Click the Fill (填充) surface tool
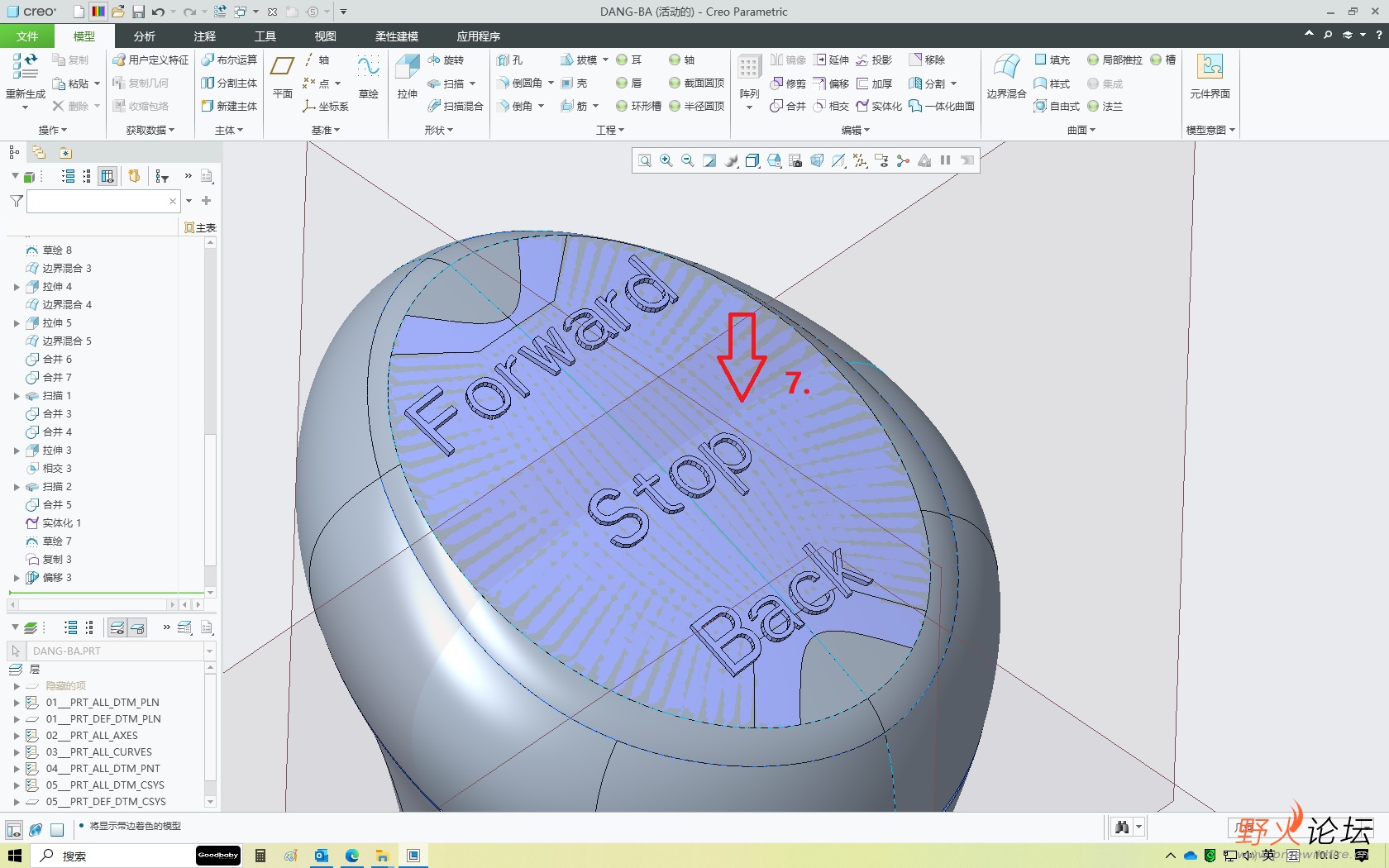The height and width of the screenshot is (868, 1389). [1052, 60]
